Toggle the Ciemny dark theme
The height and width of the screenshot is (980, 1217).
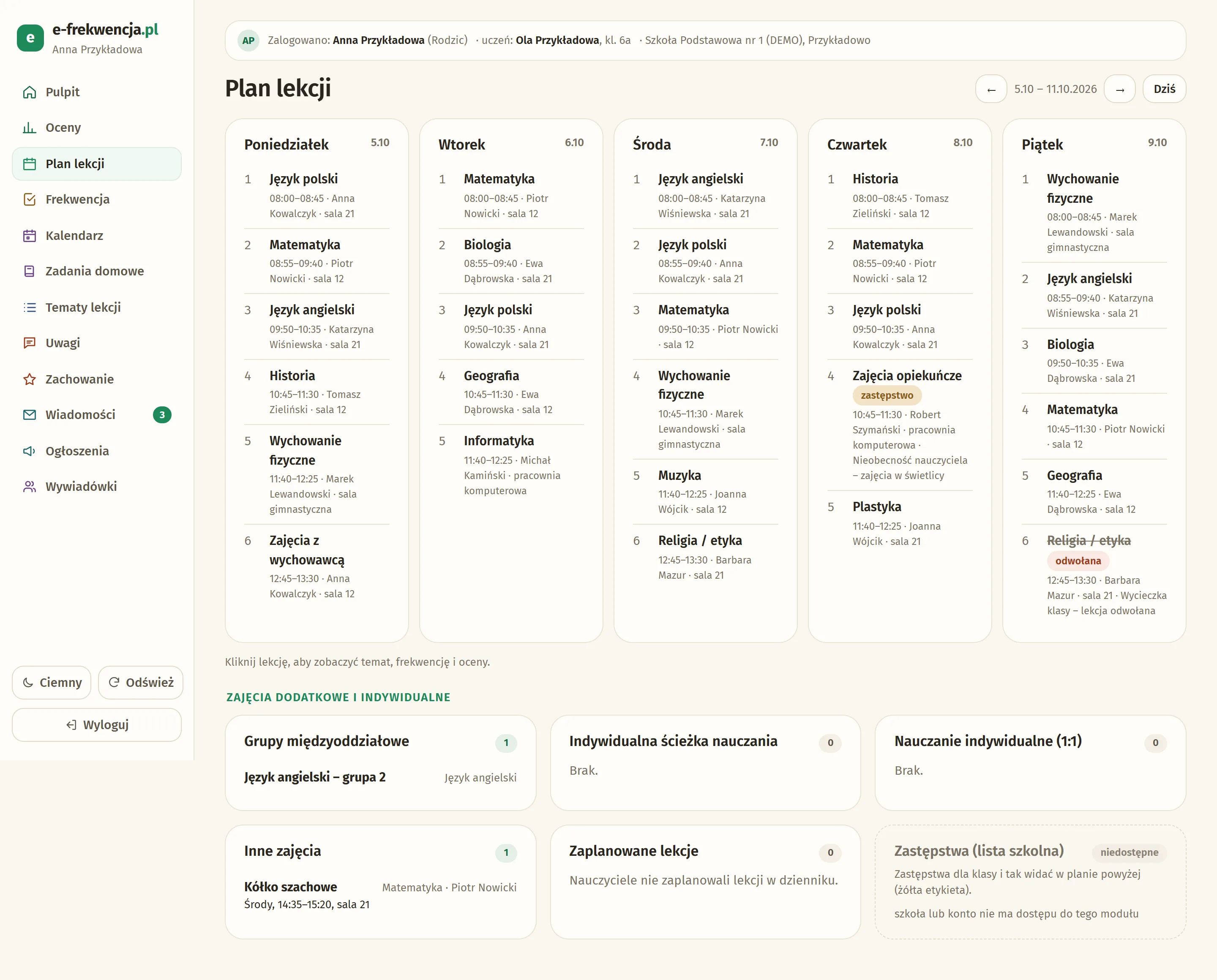pyautogui.click(x=52, y=683)
